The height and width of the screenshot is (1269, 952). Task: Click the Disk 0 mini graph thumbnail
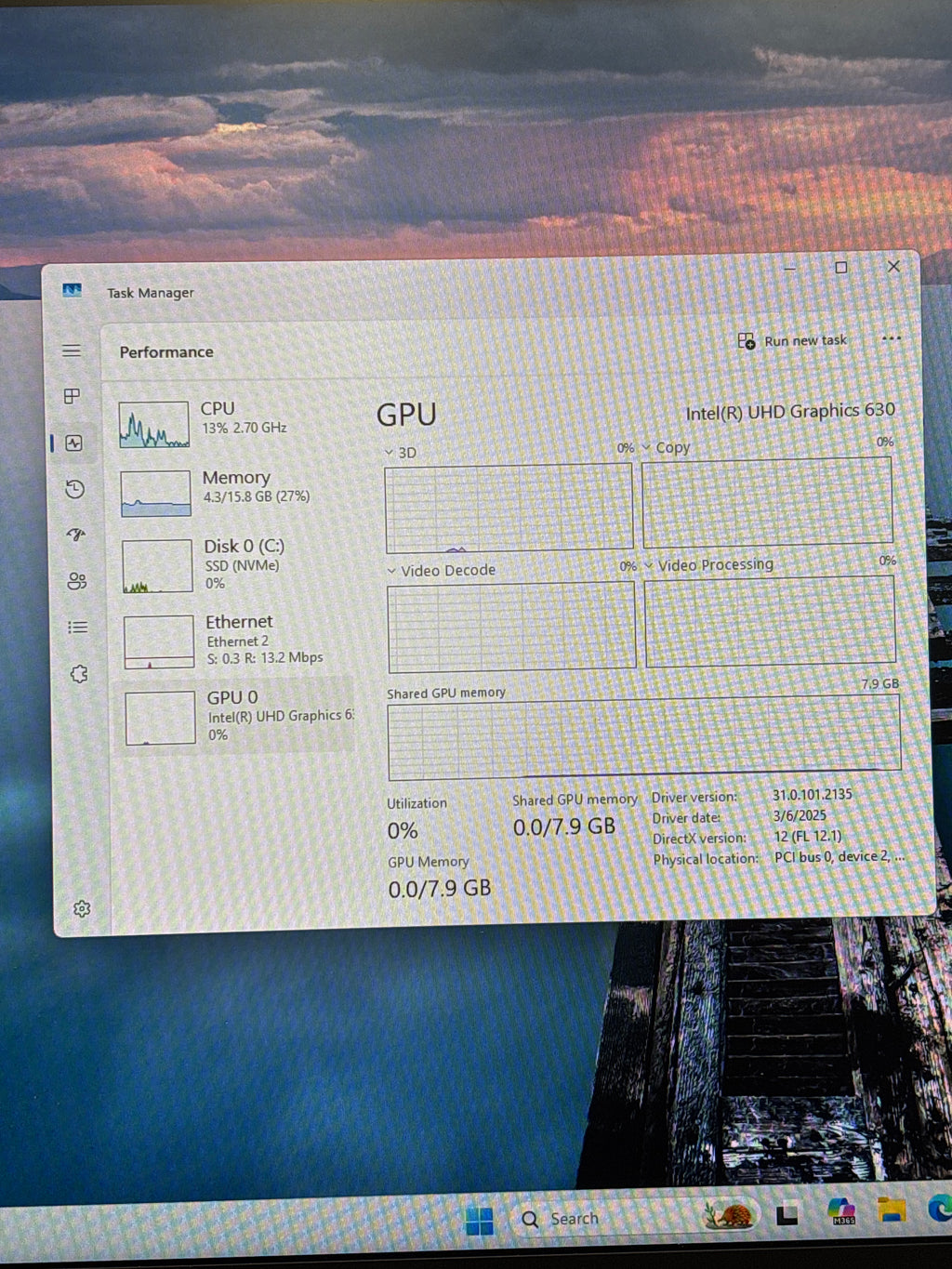158,566
